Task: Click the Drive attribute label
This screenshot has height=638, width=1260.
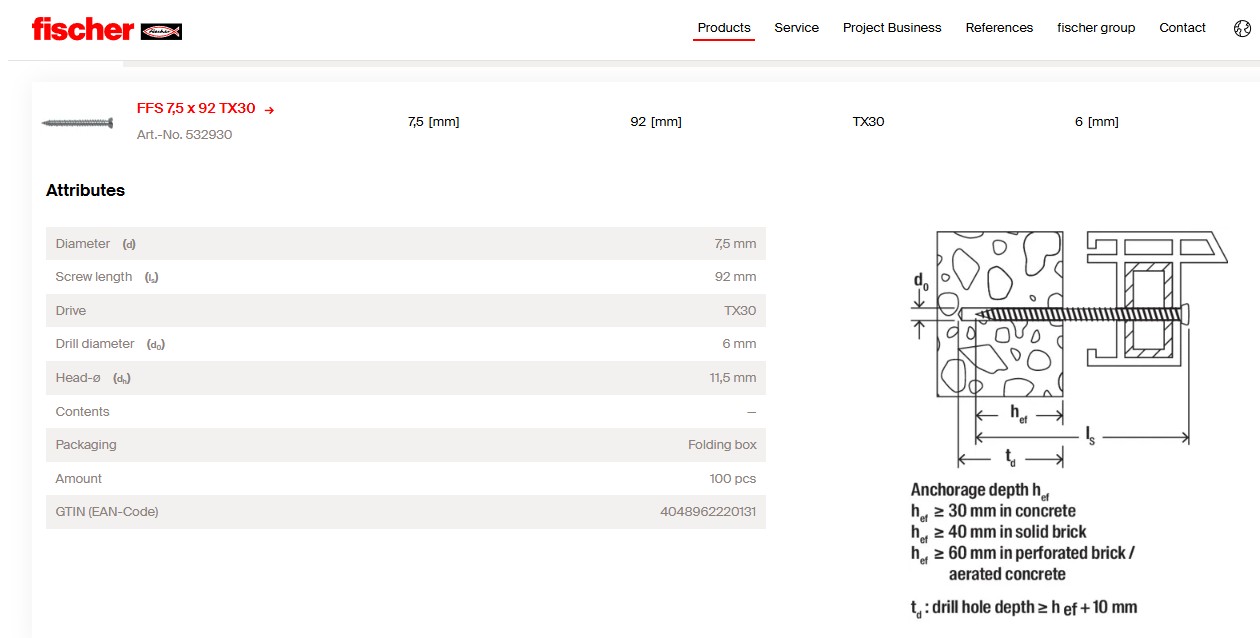Action: [71, 311]
